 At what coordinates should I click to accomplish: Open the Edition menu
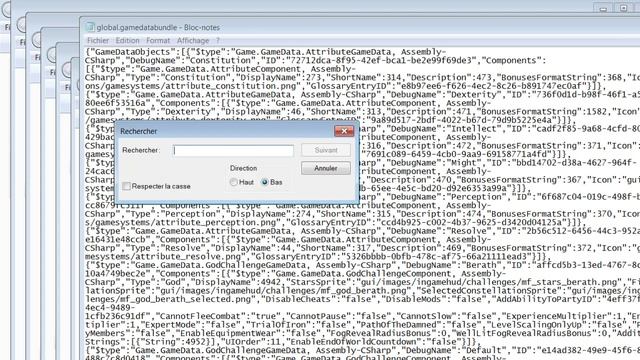coord(127,40)
